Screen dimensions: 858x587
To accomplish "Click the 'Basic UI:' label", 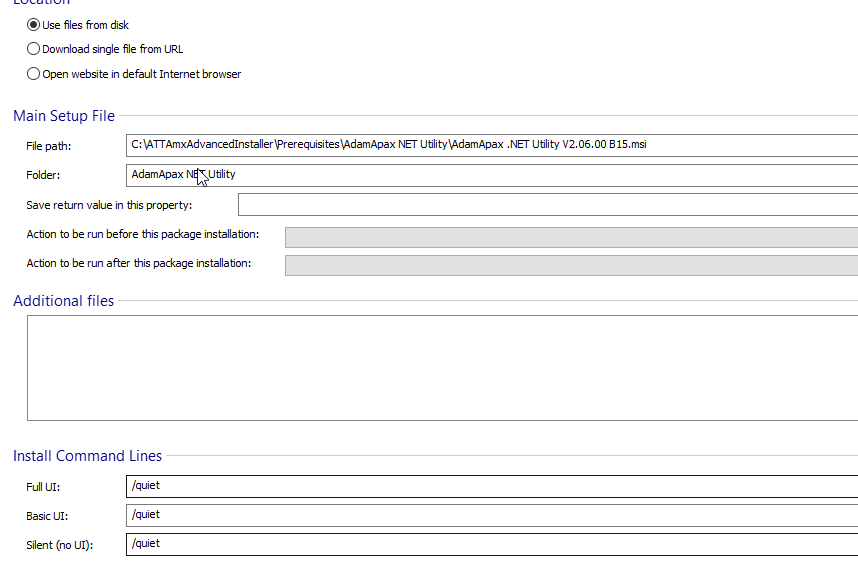I will pyautogui.click(x=49, y=516).
